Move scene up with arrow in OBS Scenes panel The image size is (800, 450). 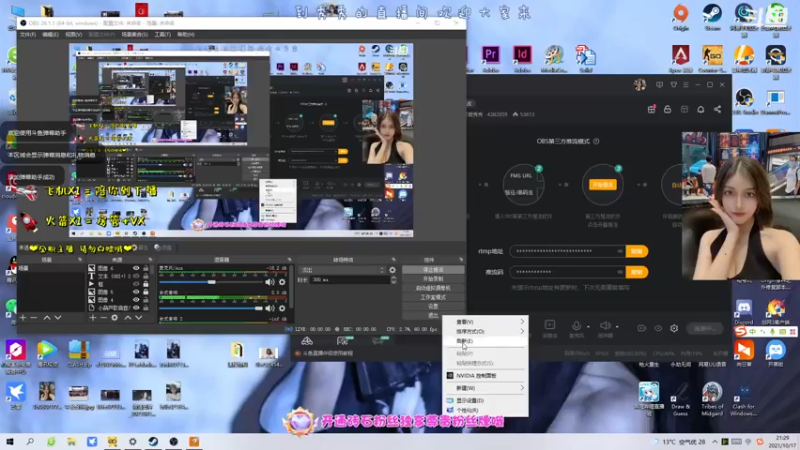point(47,317)
